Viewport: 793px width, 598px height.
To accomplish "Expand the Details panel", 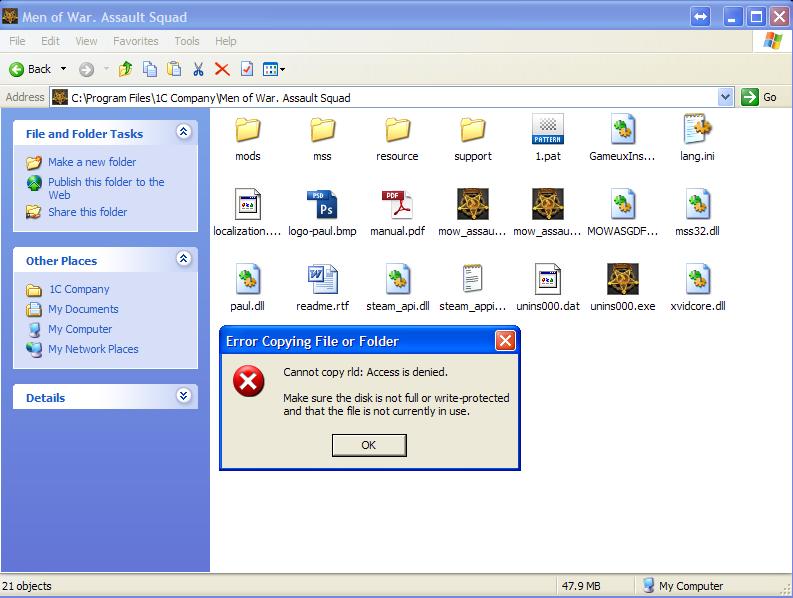I will [x=183, y=396].
